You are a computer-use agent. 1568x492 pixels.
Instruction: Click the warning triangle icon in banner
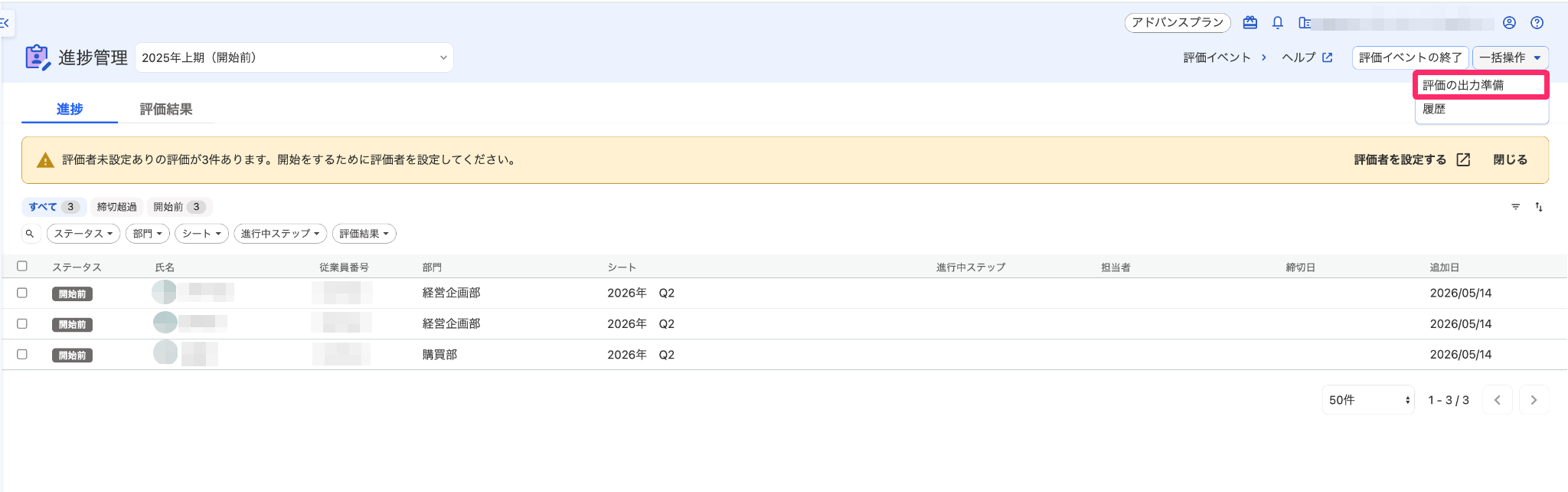coord(45,160)
